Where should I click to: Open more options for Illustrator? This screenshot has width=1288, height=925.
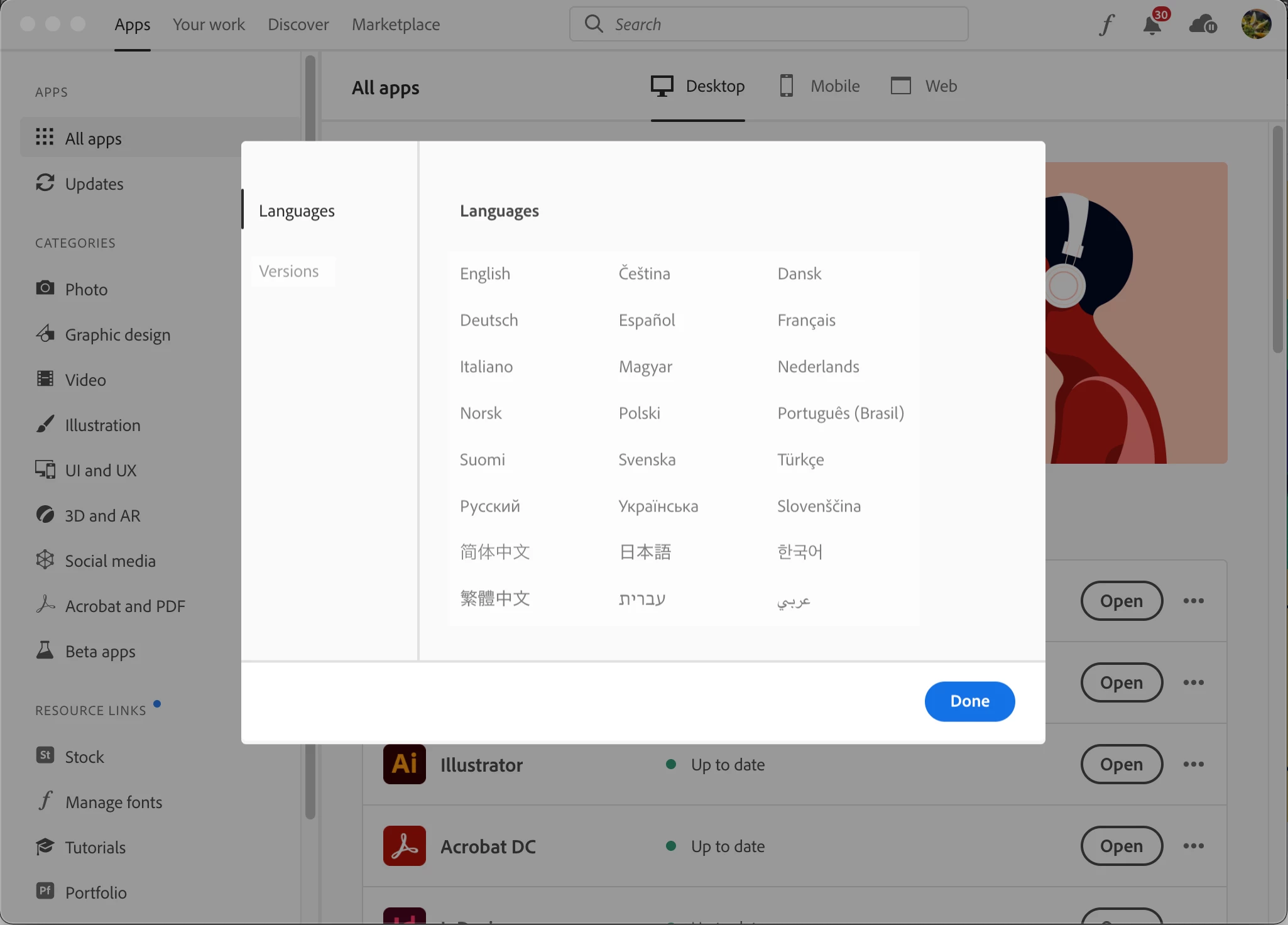pos(1193,764)
